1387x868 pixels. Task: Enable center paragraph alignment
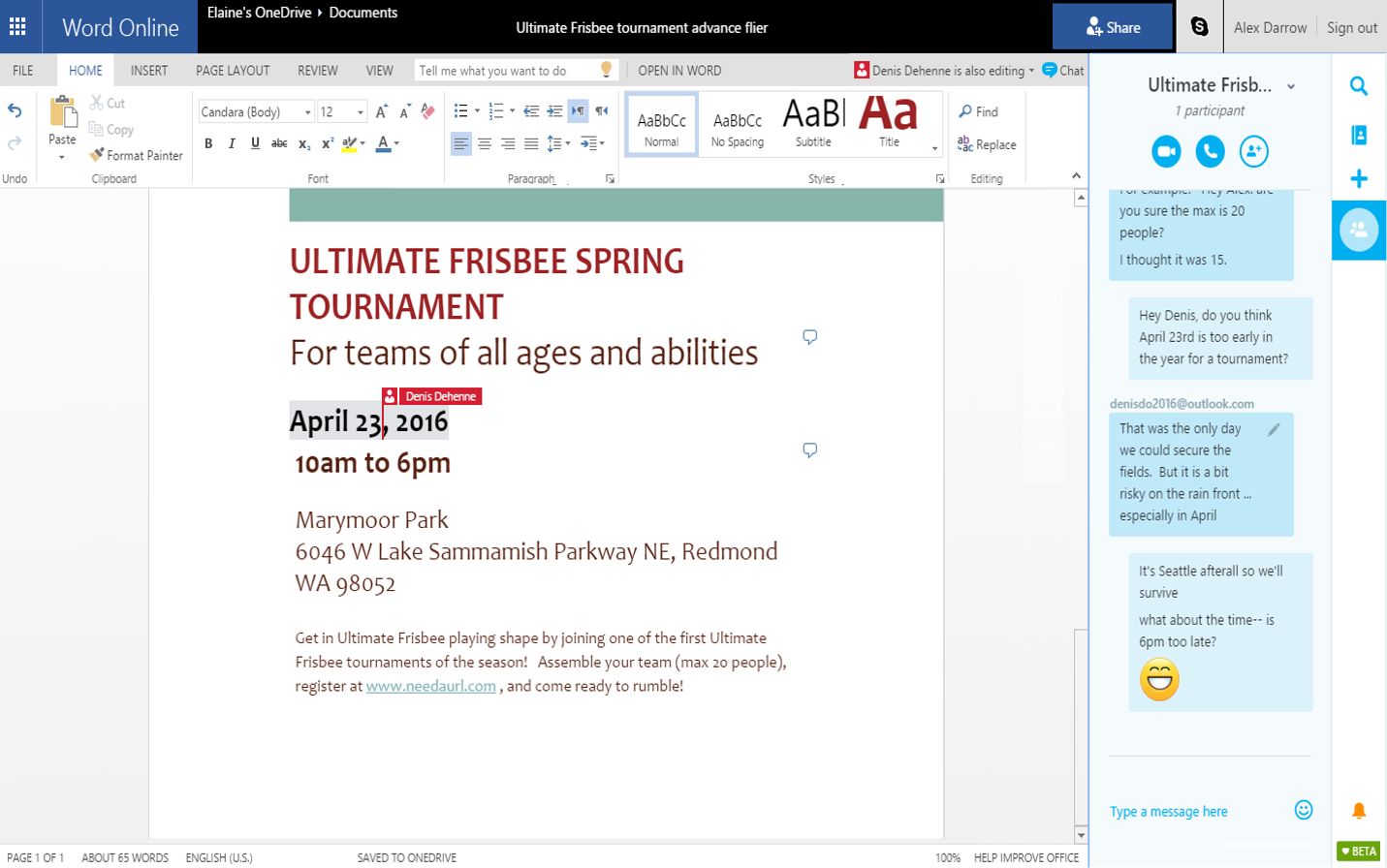pos(485,144)
